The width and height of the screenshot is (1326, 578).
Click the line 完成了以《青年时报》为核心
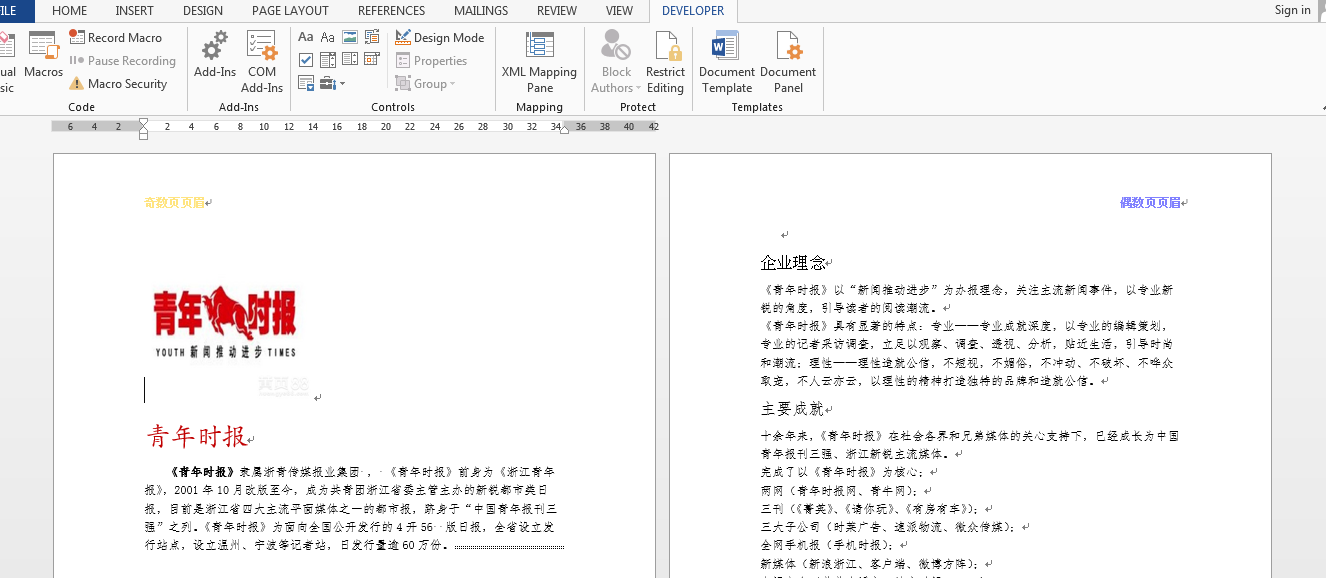pyautogui.click(x=844, y=472)
